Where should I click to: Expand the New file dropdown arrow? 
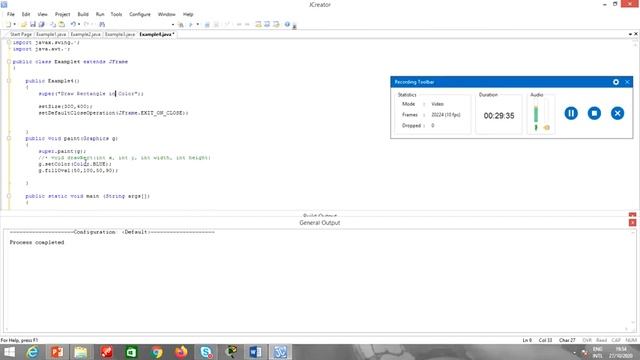point(15,24)
